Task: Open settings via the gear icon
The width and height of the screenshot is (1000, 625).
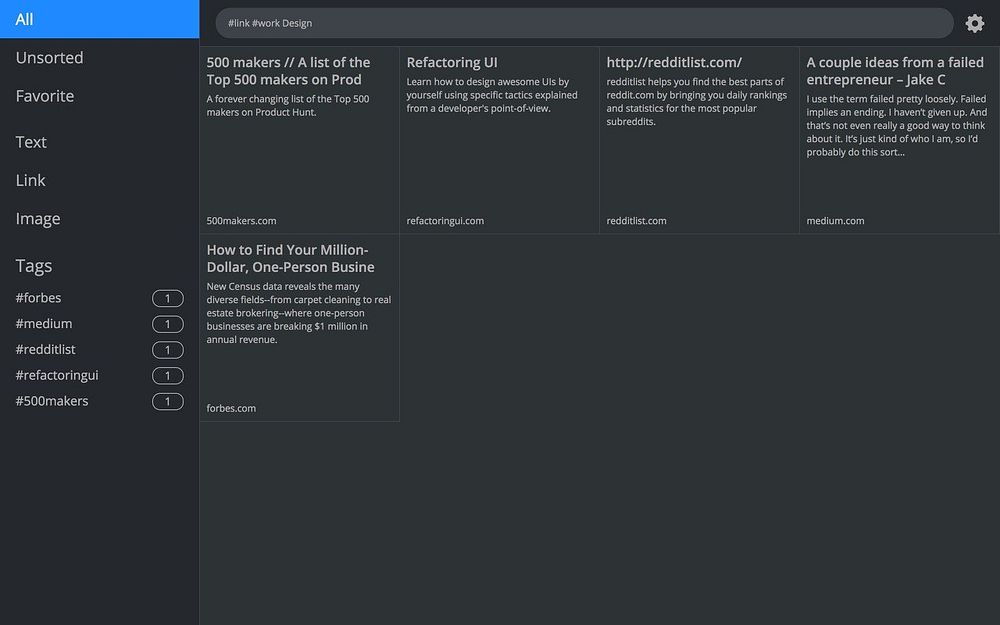Action: (x=974, y=23)
